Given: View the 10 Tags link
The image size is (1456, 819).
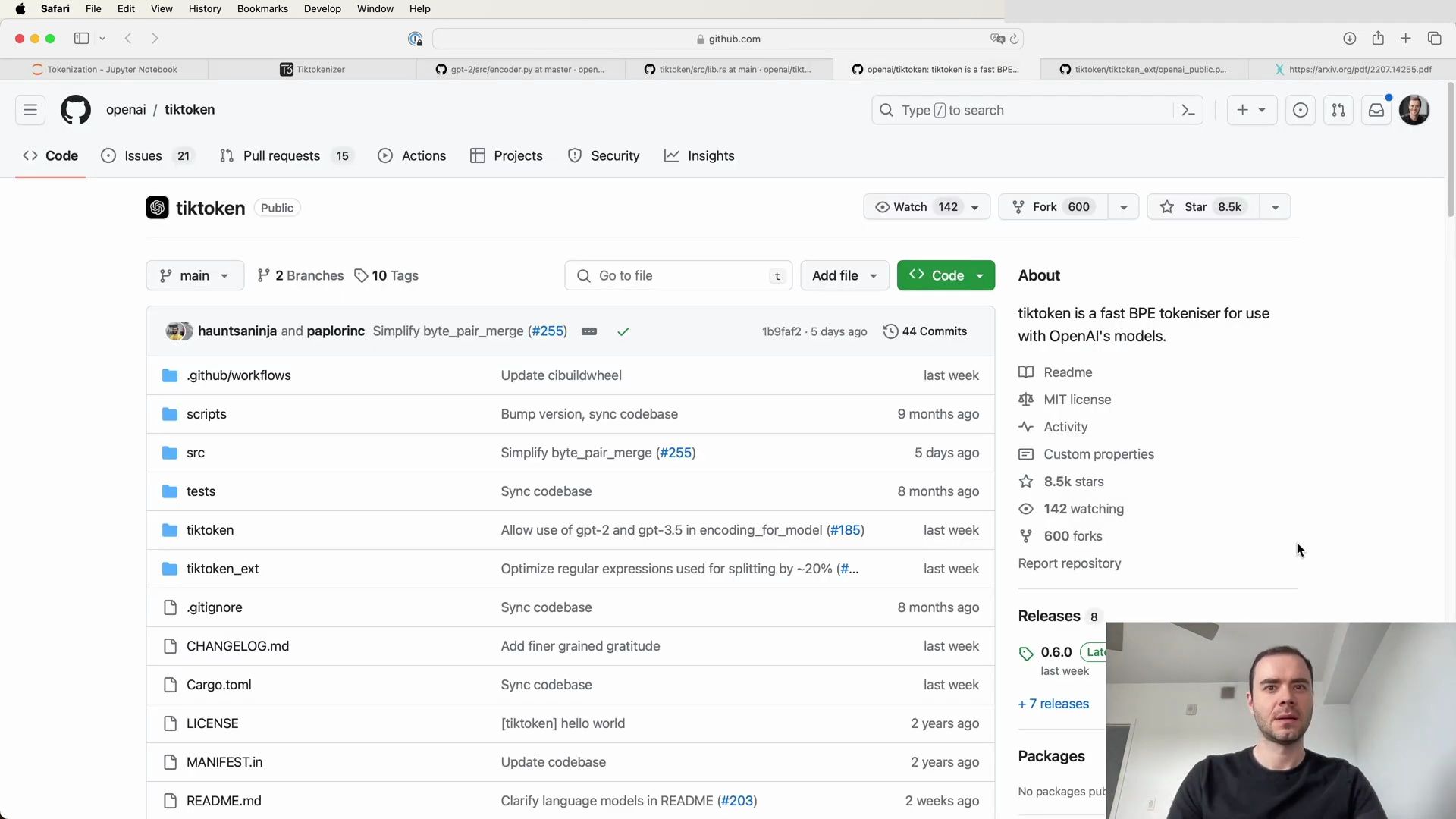Looking at the screenshot, I should point(387,275).
